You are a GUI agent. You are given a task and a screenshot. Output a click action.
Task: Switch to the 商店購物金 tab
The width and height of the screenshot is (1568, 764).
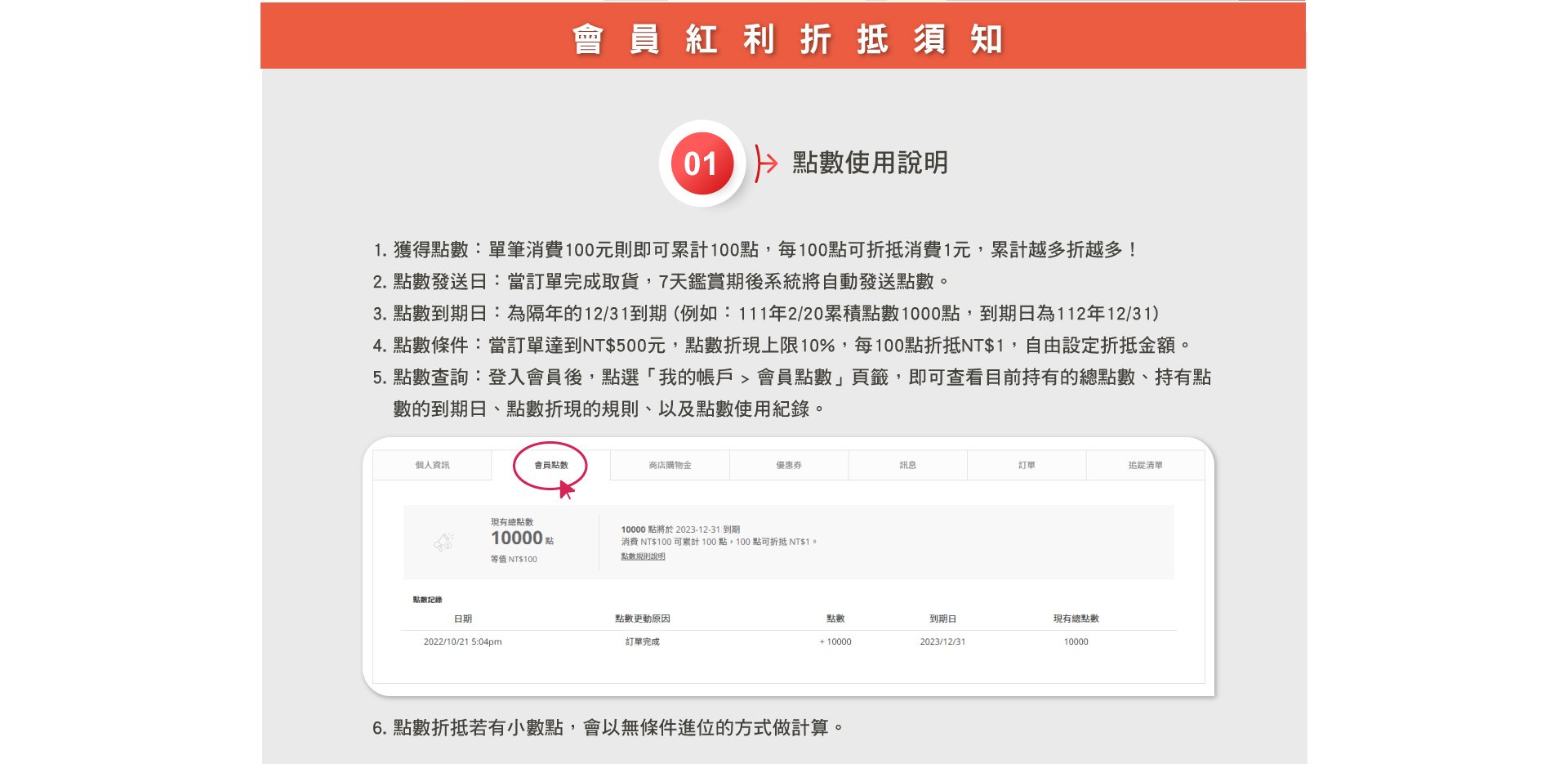pyautogui.click(x=670, y=465)
